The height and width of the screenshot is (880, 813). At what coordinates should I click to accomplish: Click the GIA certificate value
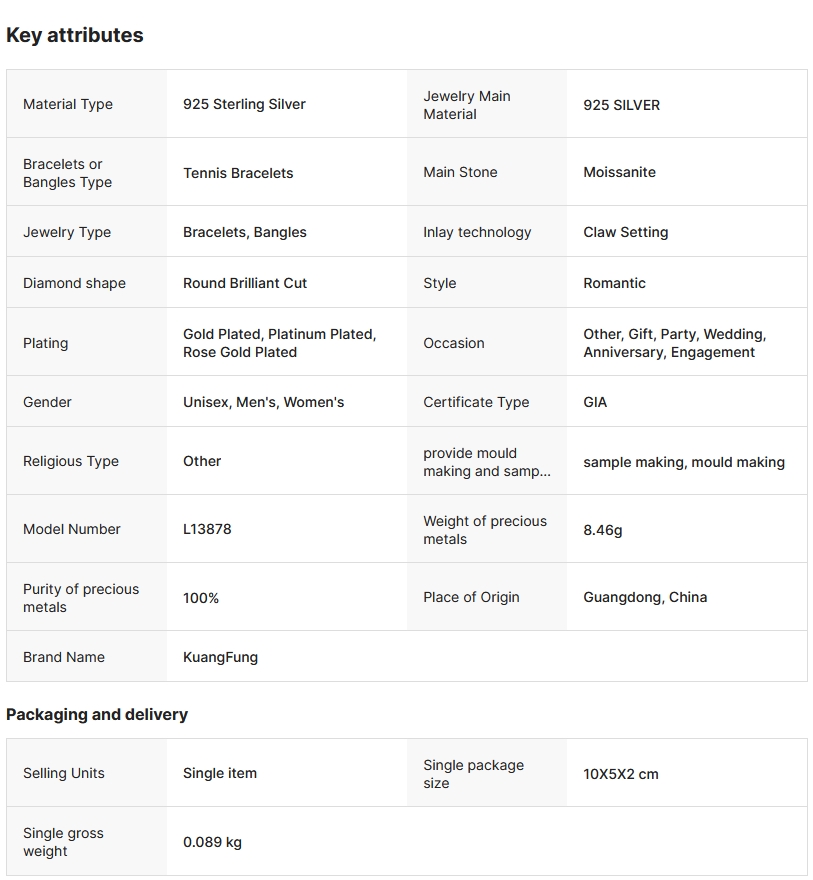pyautogui.click(x=595, y=402)
